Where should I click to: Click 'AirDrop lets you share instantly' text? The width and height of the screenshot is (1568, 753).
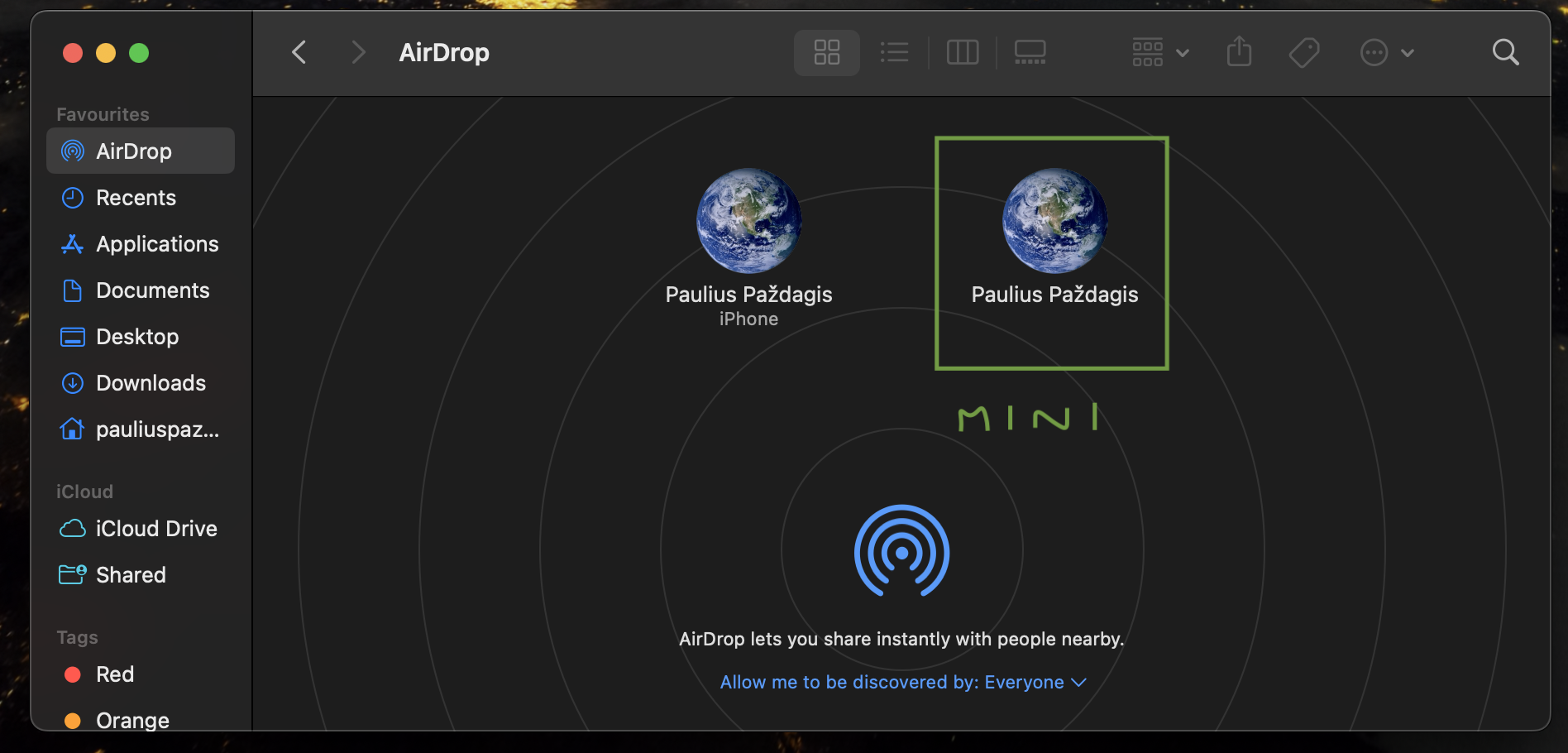(x=901, y=639)
